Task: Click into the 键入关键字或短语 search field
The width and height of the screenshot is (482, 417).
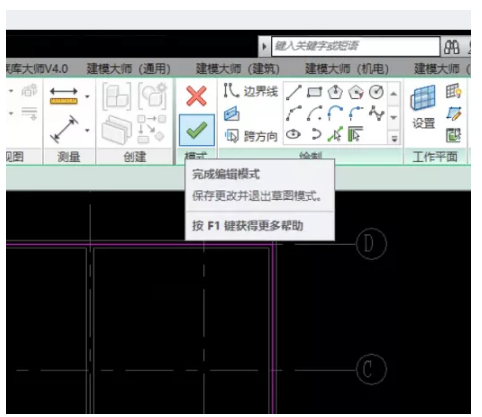Action: point(356,46)
